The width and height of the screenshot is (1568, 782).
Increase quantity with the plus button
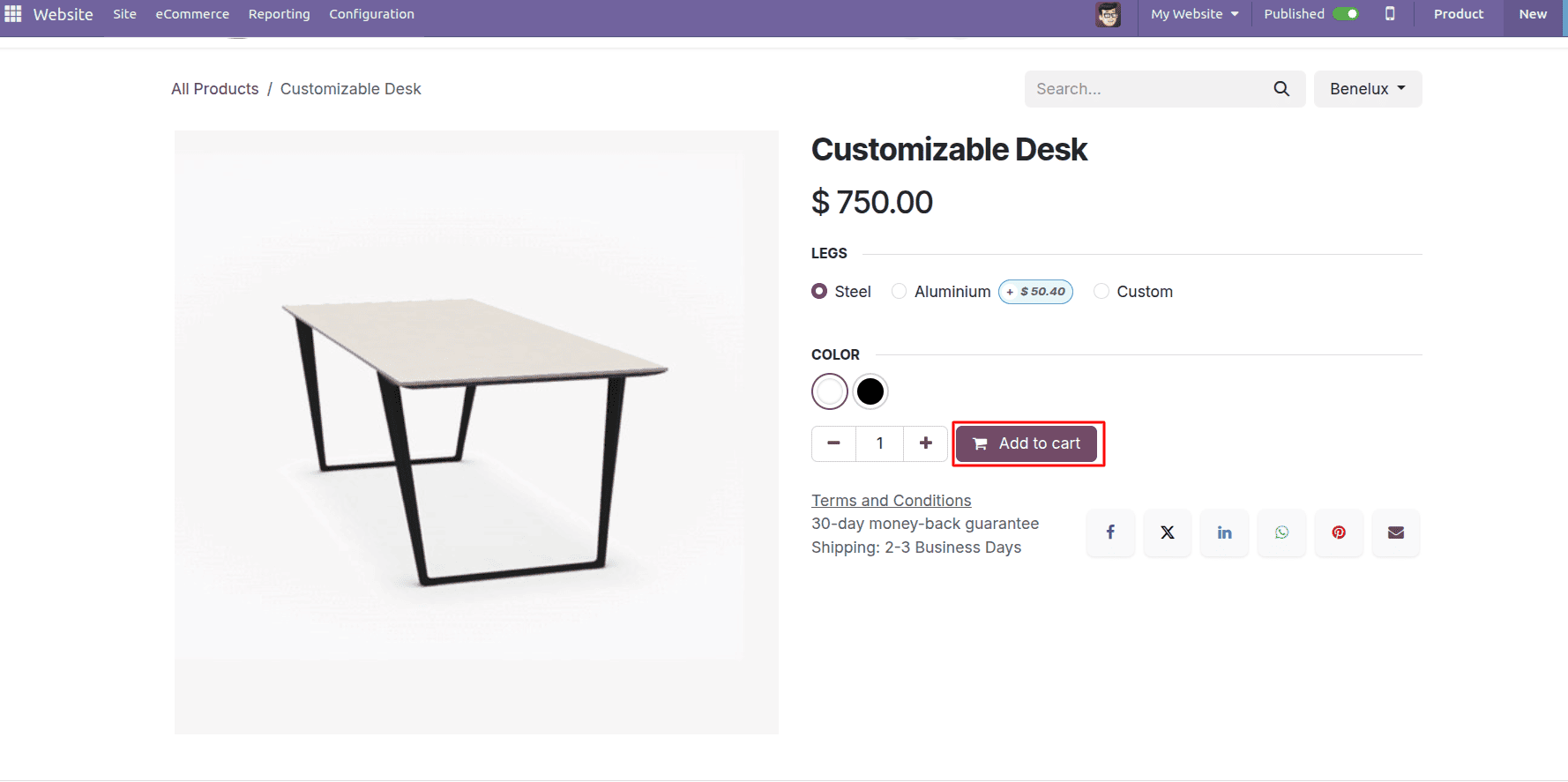point(925,443)
